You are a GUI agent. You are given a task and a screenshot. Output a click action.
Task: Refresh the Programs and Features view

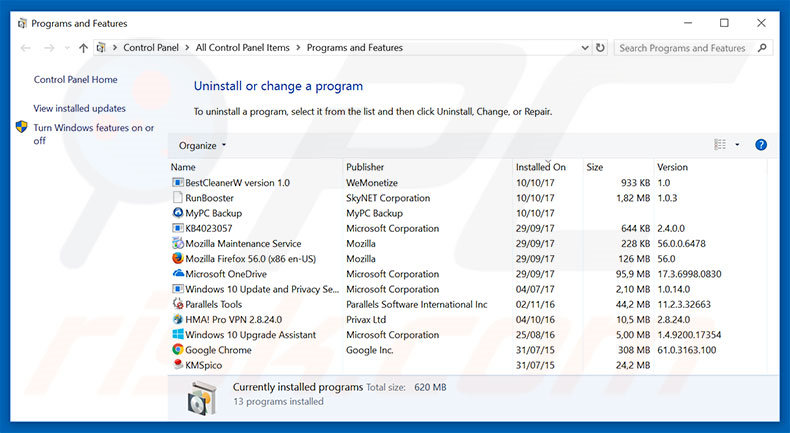(x=600, y=48)
